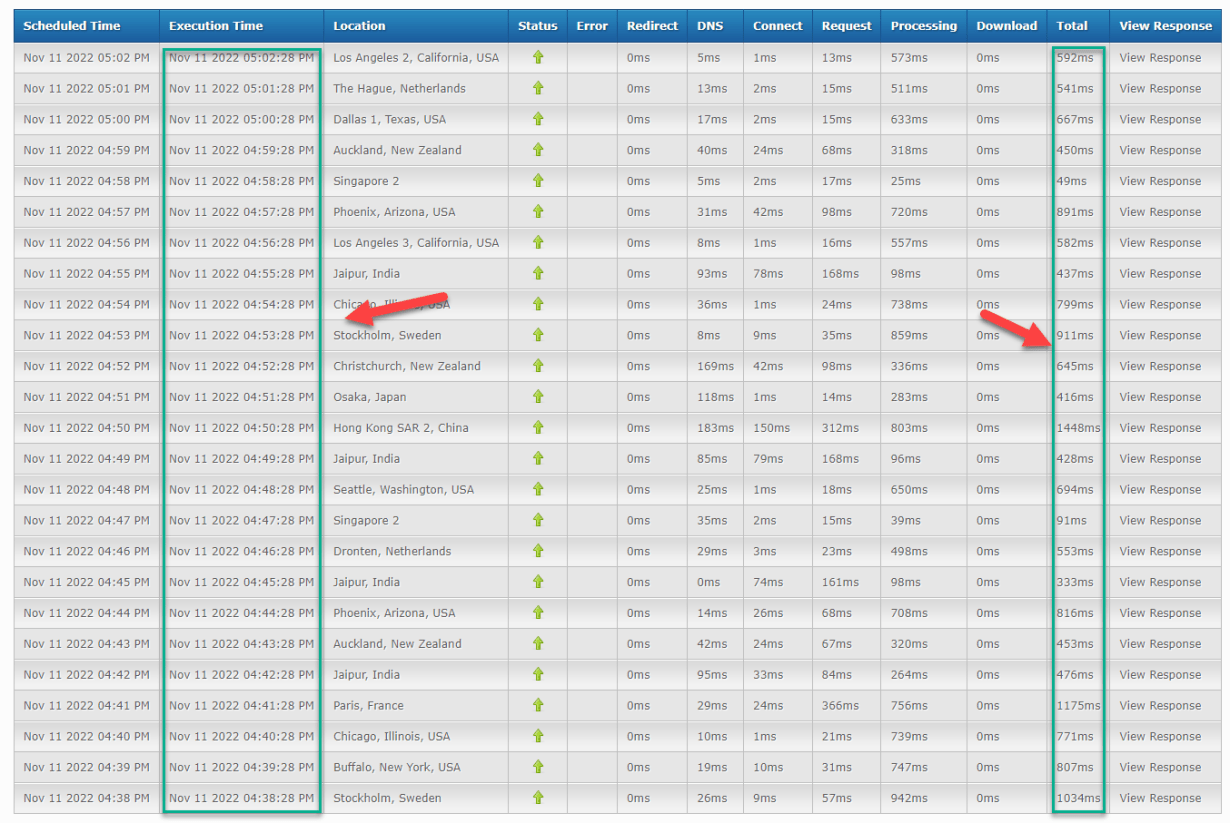Click status arrow in the 04:38 PM Stockholm row

[x=538, y=798]
